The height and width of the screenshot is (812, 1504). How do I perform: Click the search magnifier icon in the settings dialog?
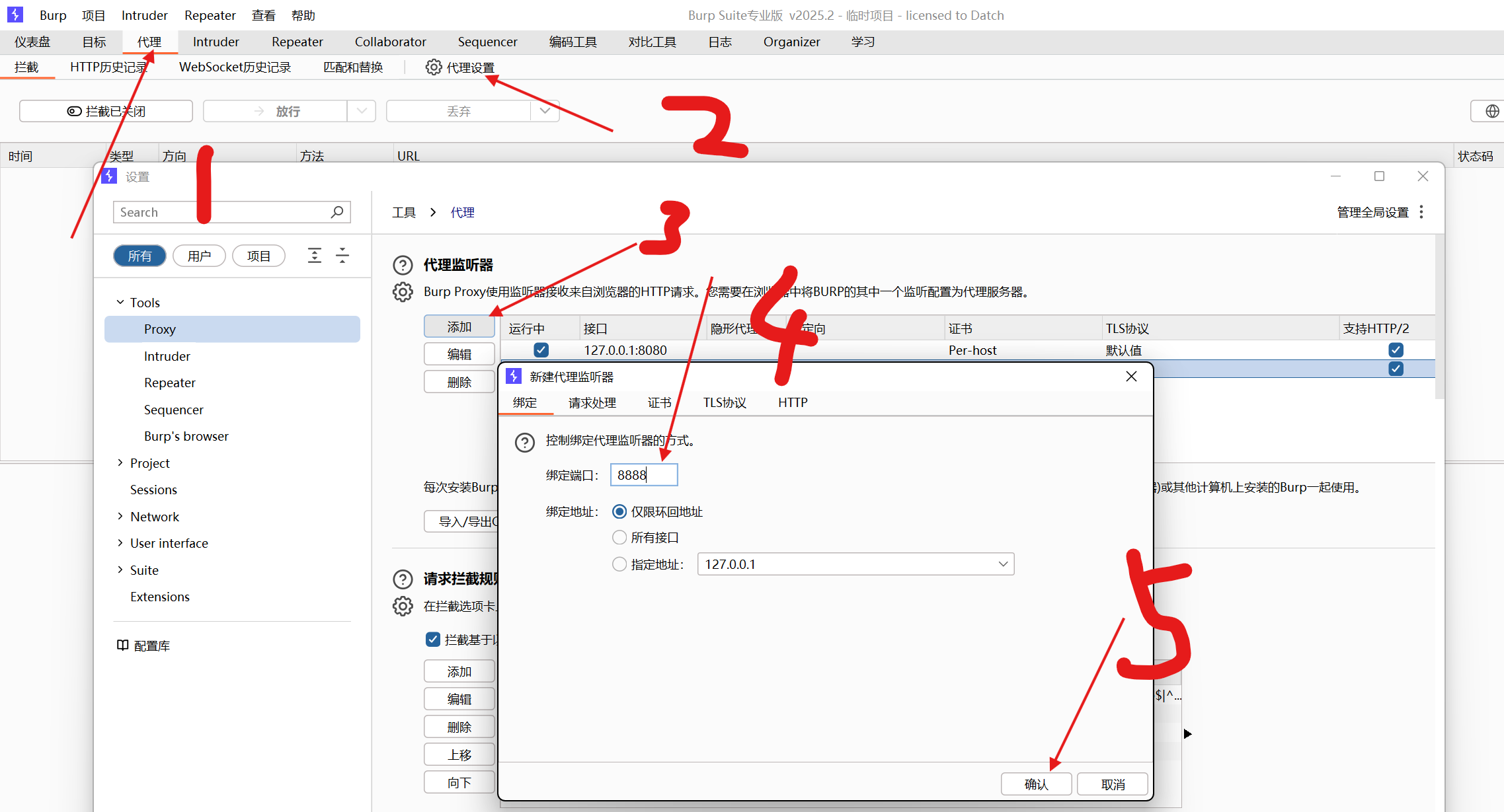pos(337,212)
